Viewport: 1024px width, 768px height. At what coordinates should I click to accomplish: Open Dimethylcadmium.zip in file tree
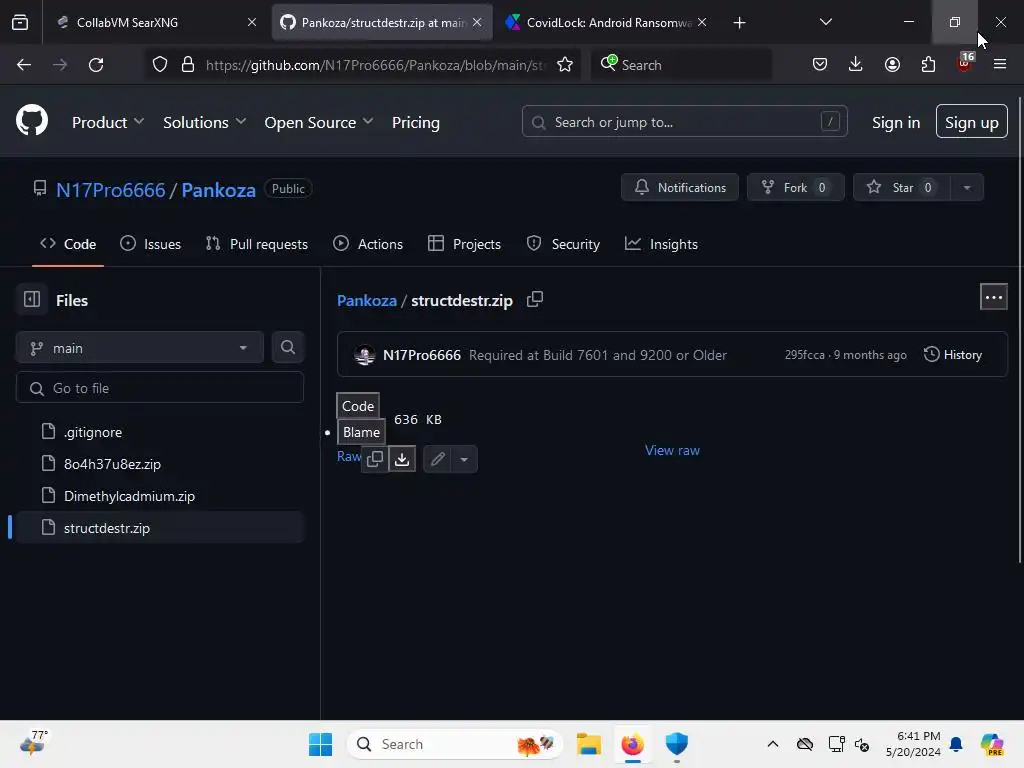[129, 496]
